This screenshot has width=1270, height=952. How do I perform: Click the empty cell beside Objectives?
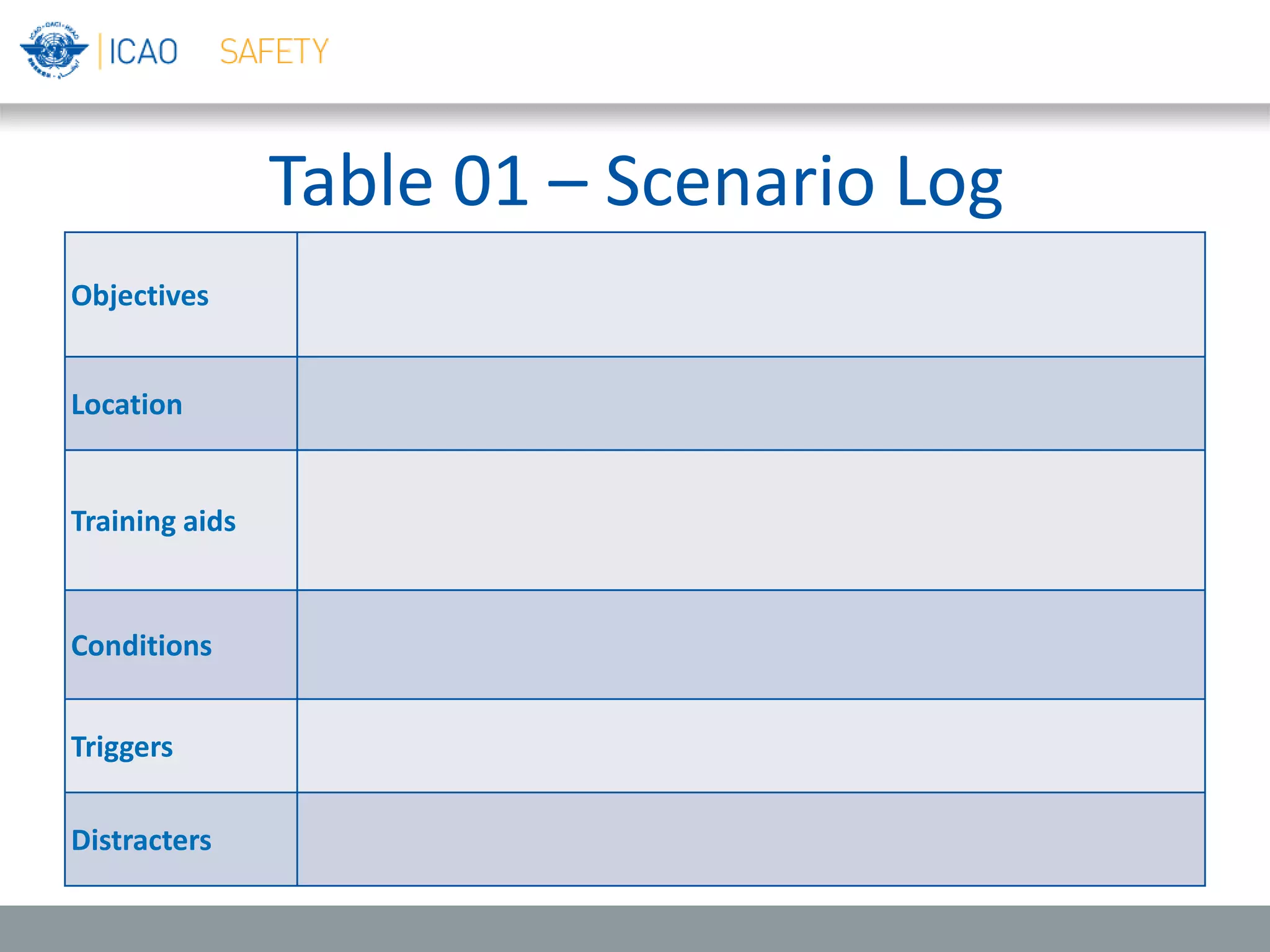(751, 295)
